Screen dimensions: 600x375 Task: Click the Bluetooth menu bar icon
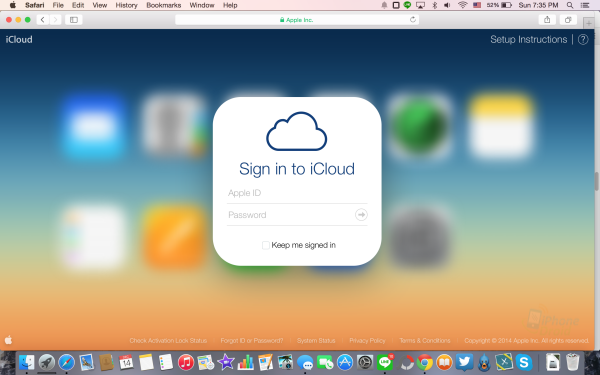(x=434, y=5)
